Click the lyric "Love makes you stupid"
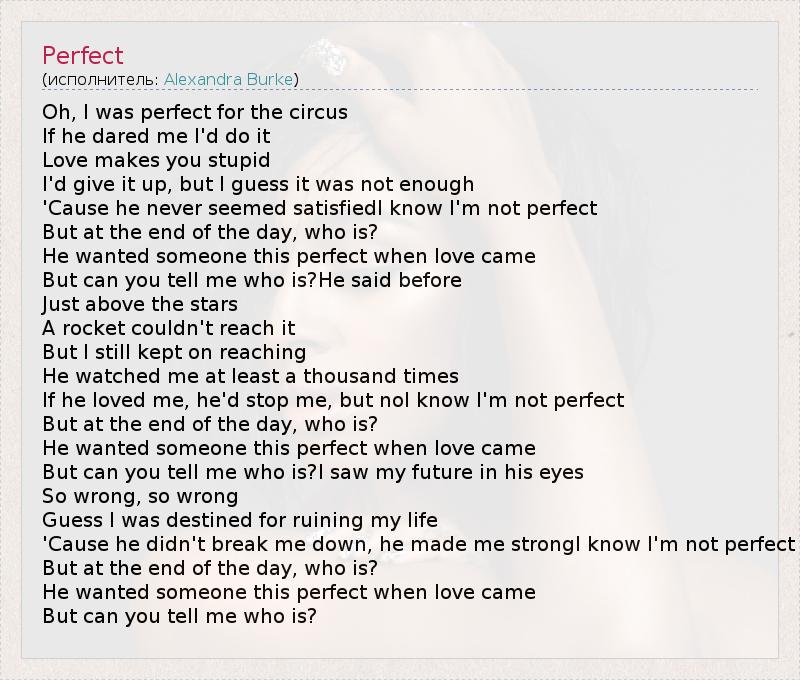 156,160
